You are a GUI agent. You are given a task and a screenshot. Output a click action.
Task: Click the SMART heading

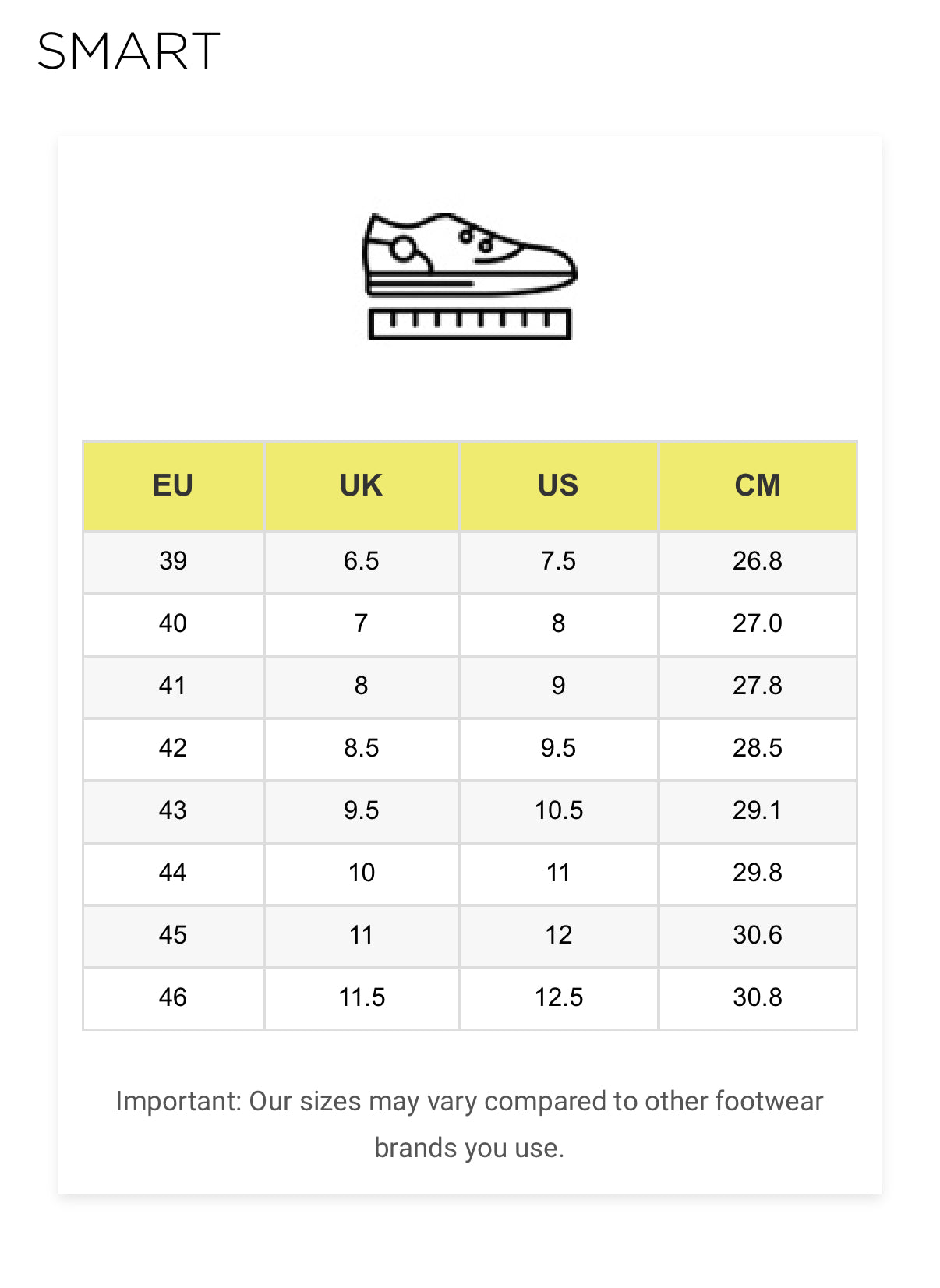129,52
